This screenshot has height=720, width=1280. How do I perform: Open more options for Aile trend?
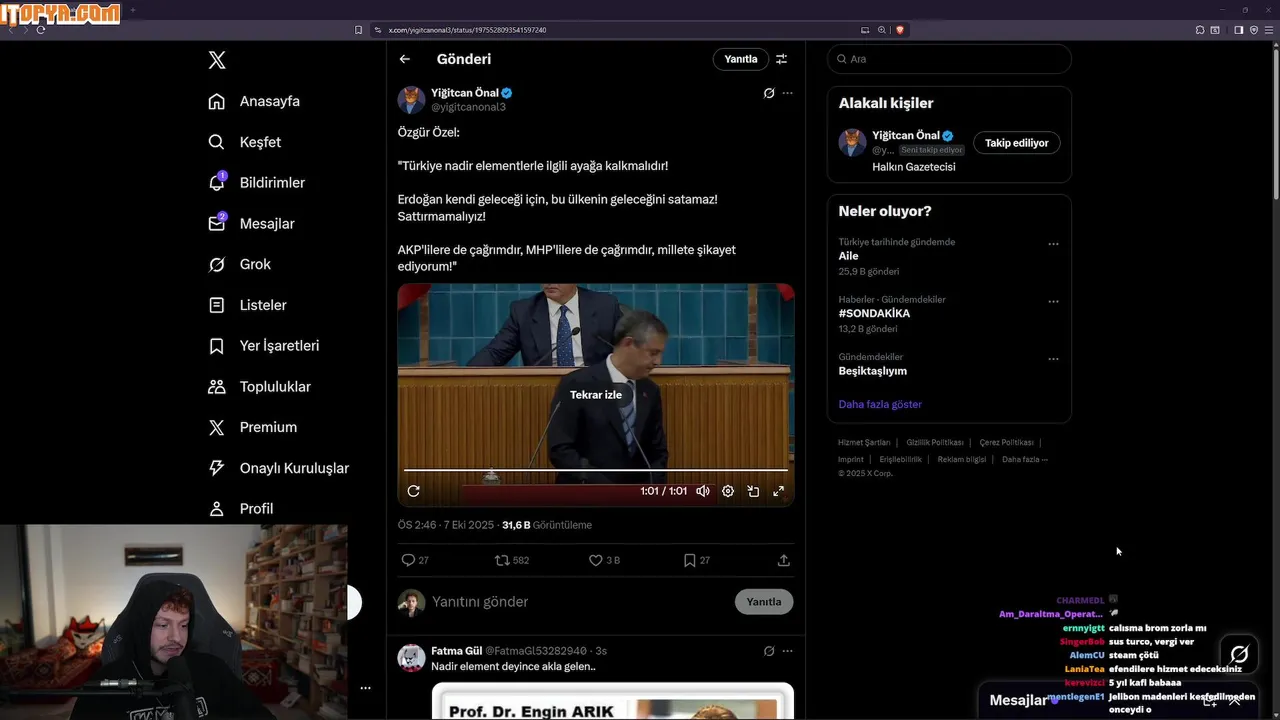coord(1053,244)
